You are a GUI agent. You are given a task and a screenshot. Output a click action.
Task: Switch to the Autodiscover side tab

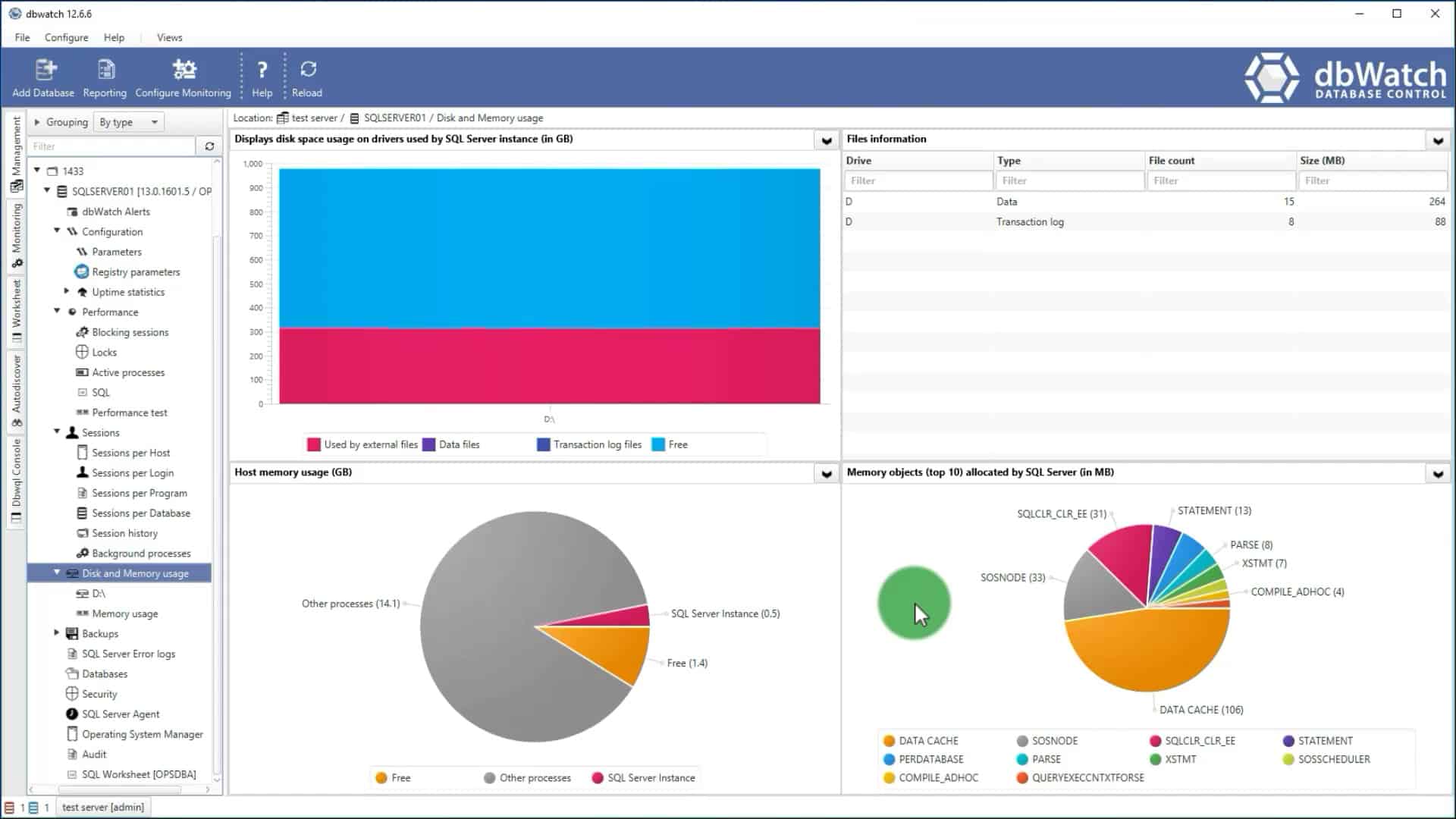[17, 391]
